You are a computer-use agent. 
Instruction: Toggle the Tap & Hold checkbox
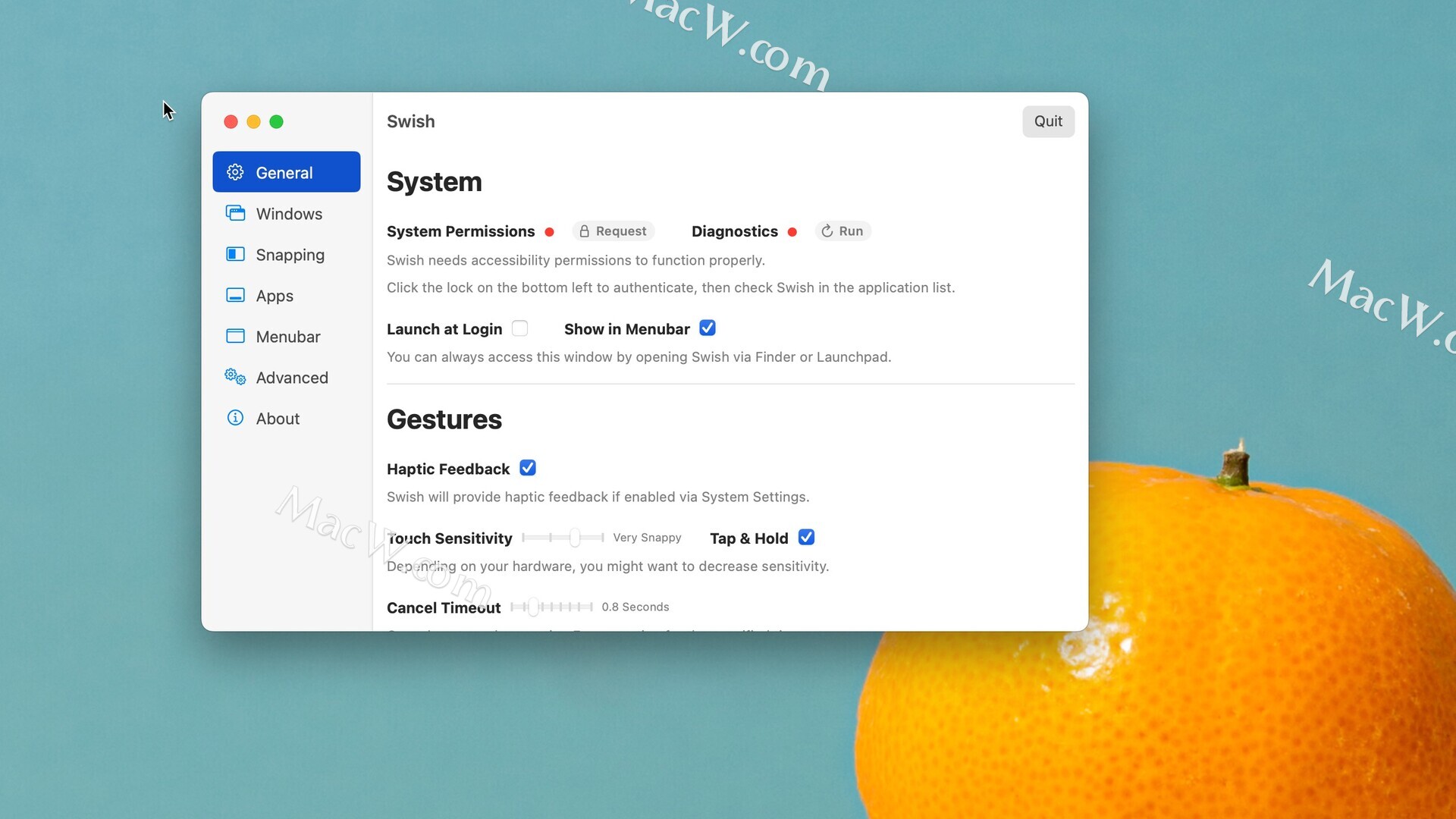point(806,538)
